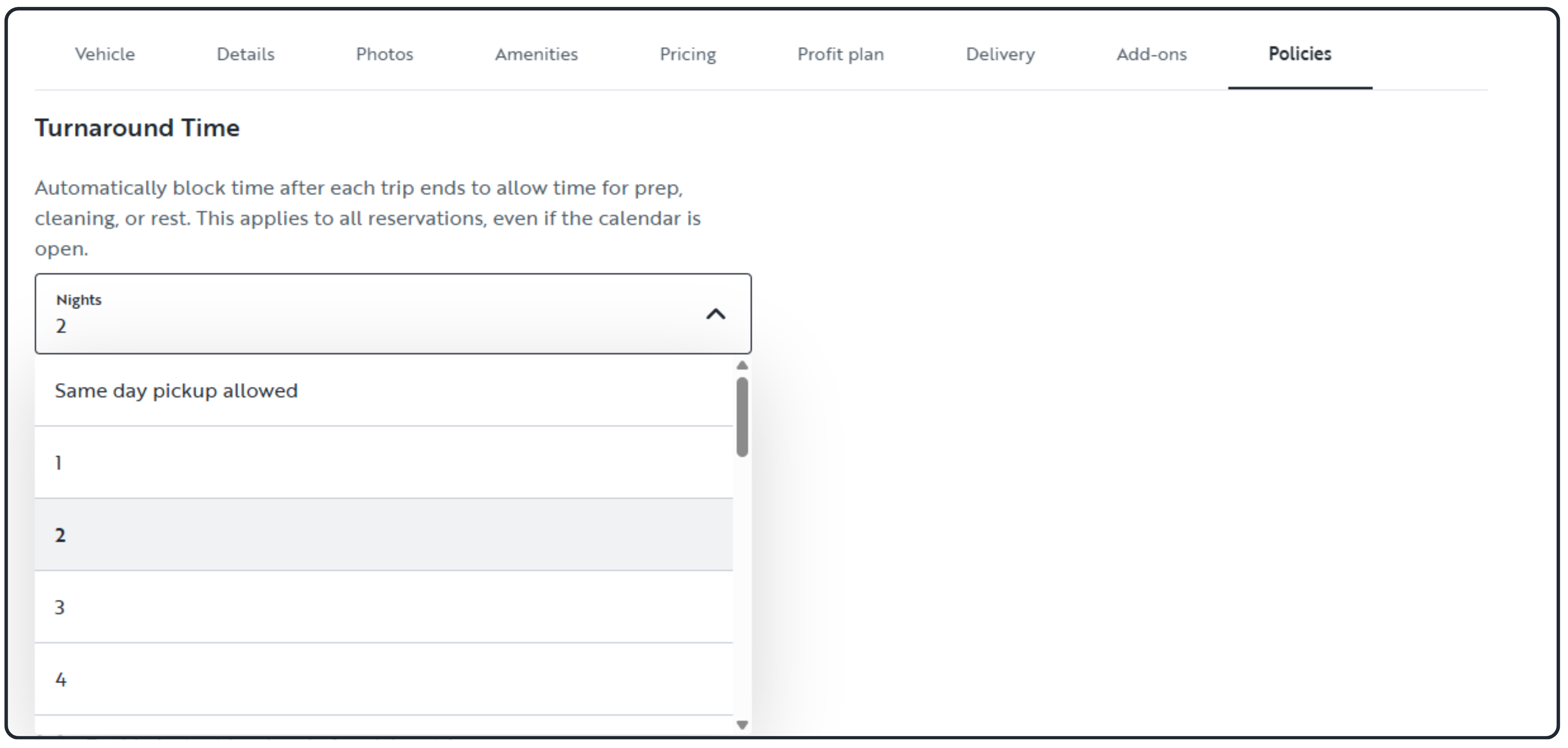Go to the Photos tab
Viewport: 1568px width, 748px height.
click(384, 54)
